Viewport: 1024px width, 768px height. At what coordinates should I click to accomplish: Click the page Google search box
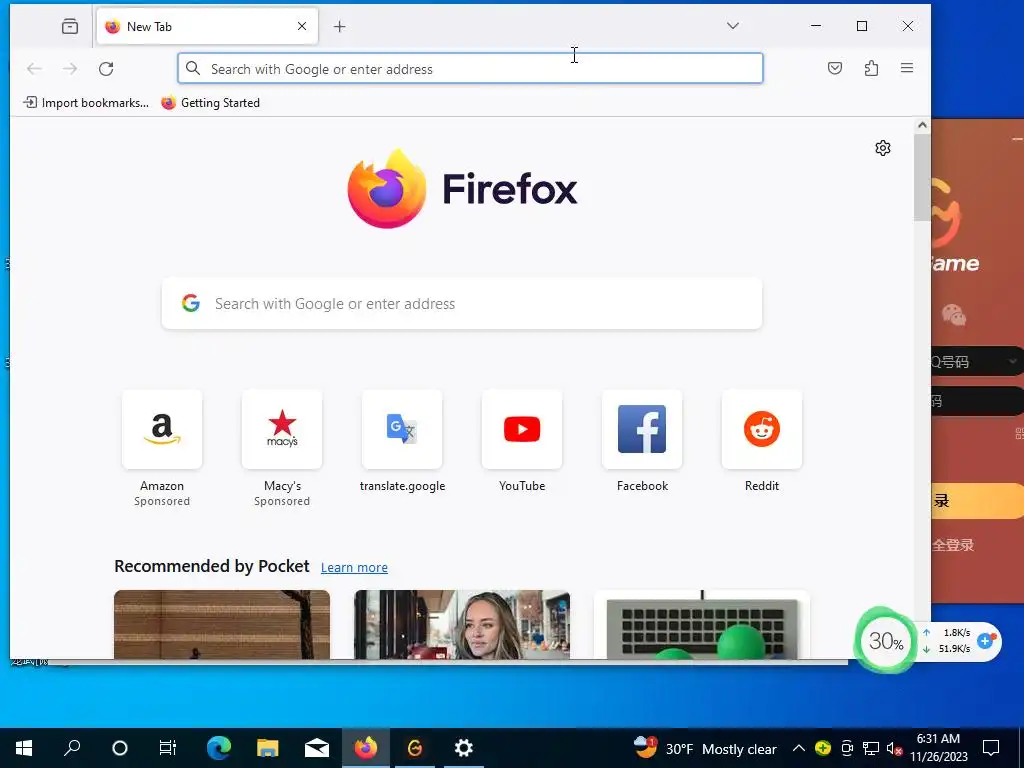[462, 304]
